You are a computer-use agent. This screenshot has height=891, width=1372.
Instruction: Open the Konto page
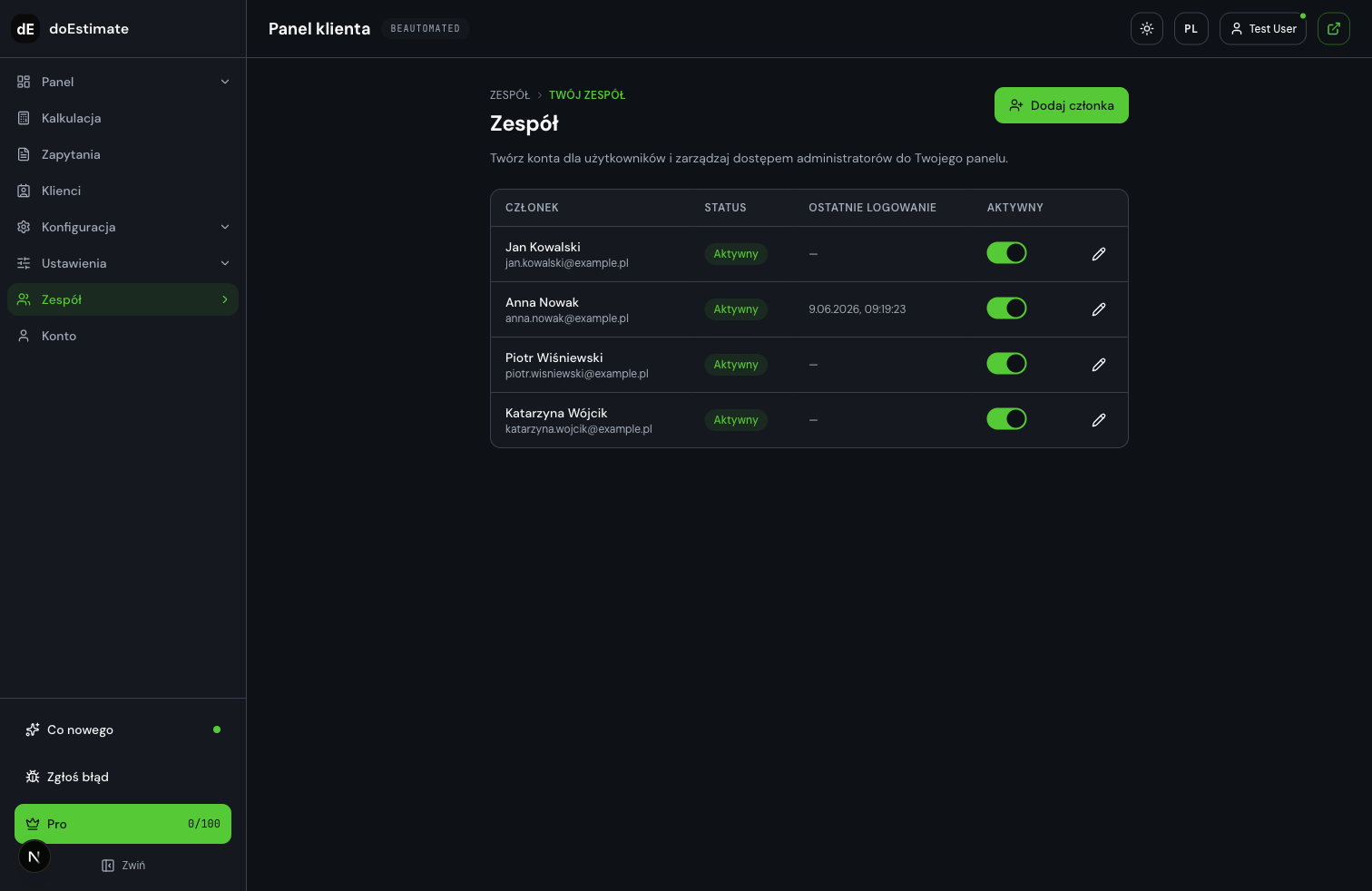click(122, 336)
